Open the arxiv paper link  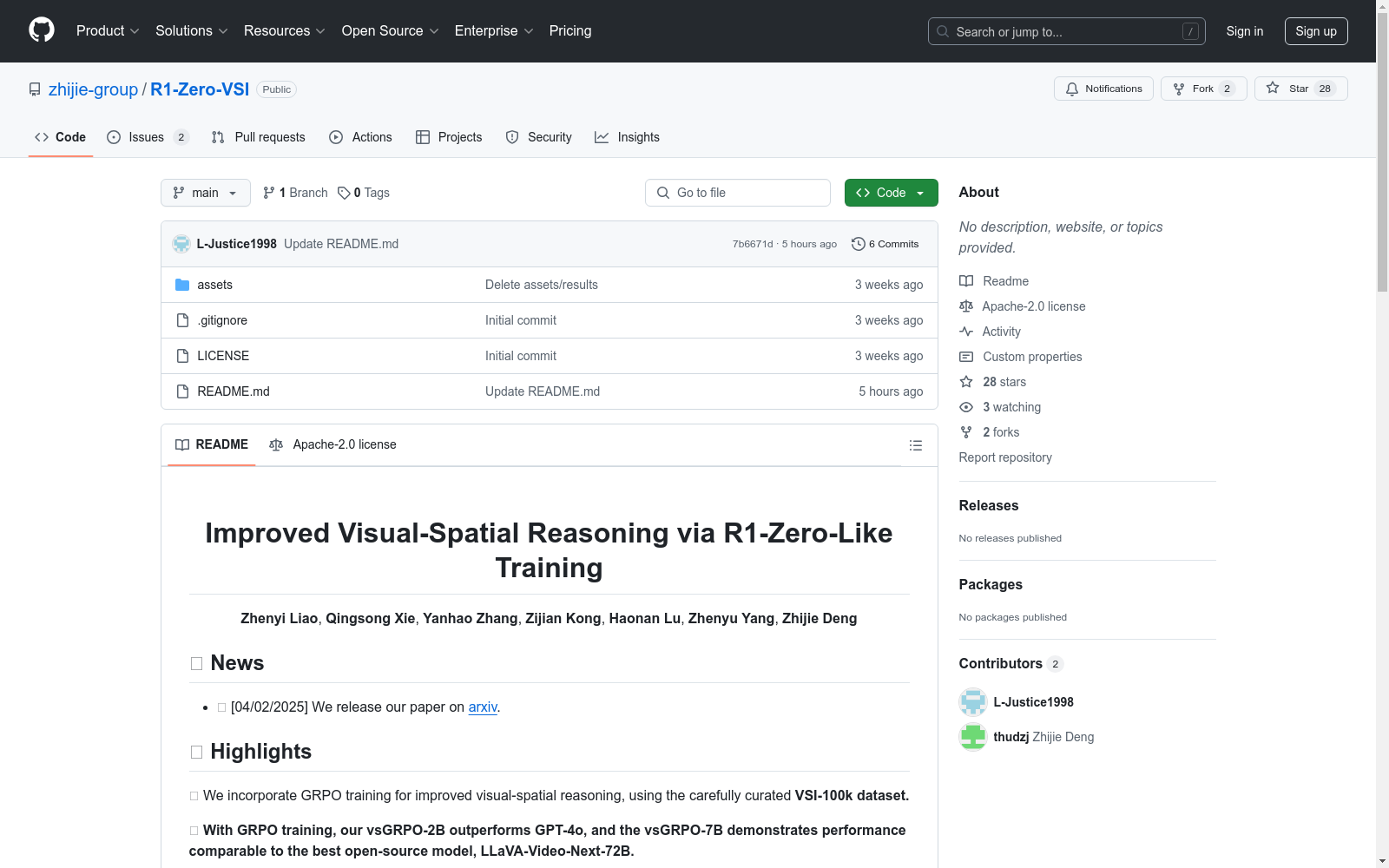pyautogui.click(x=483, y=707)
